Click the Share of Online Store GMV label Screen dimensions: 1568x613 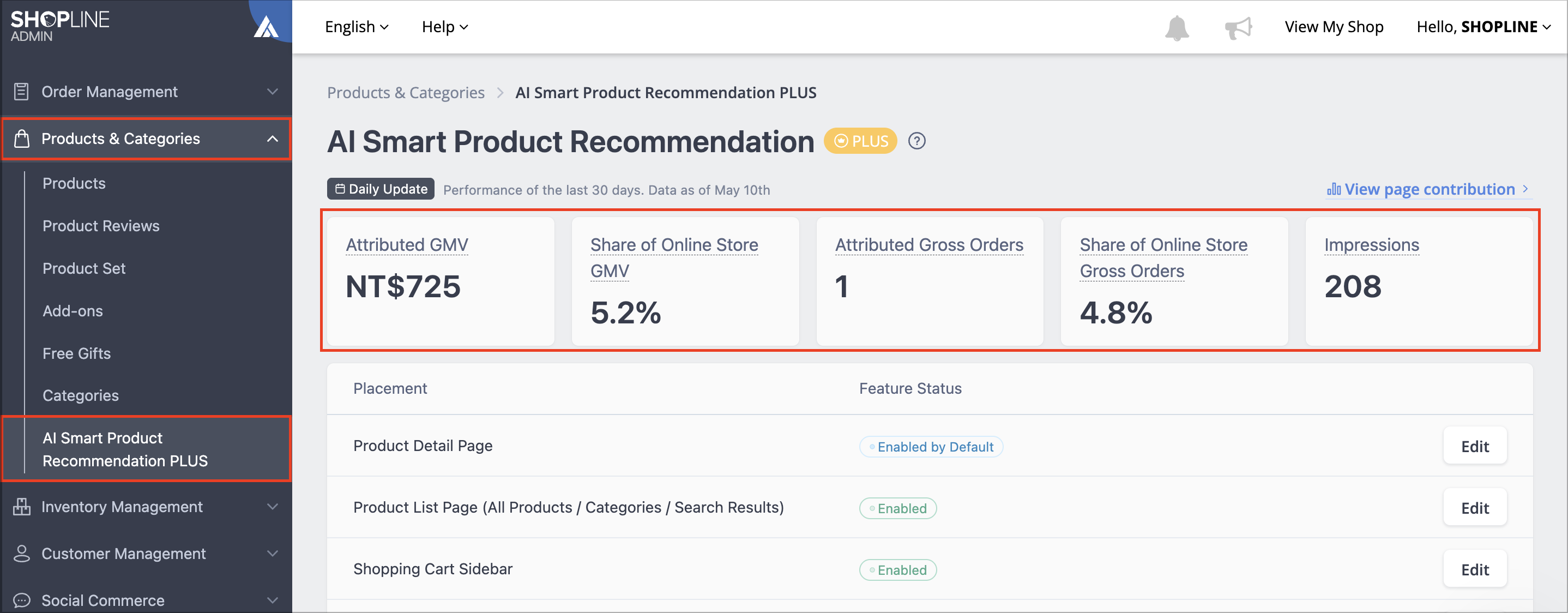click(x=674, y=257)
